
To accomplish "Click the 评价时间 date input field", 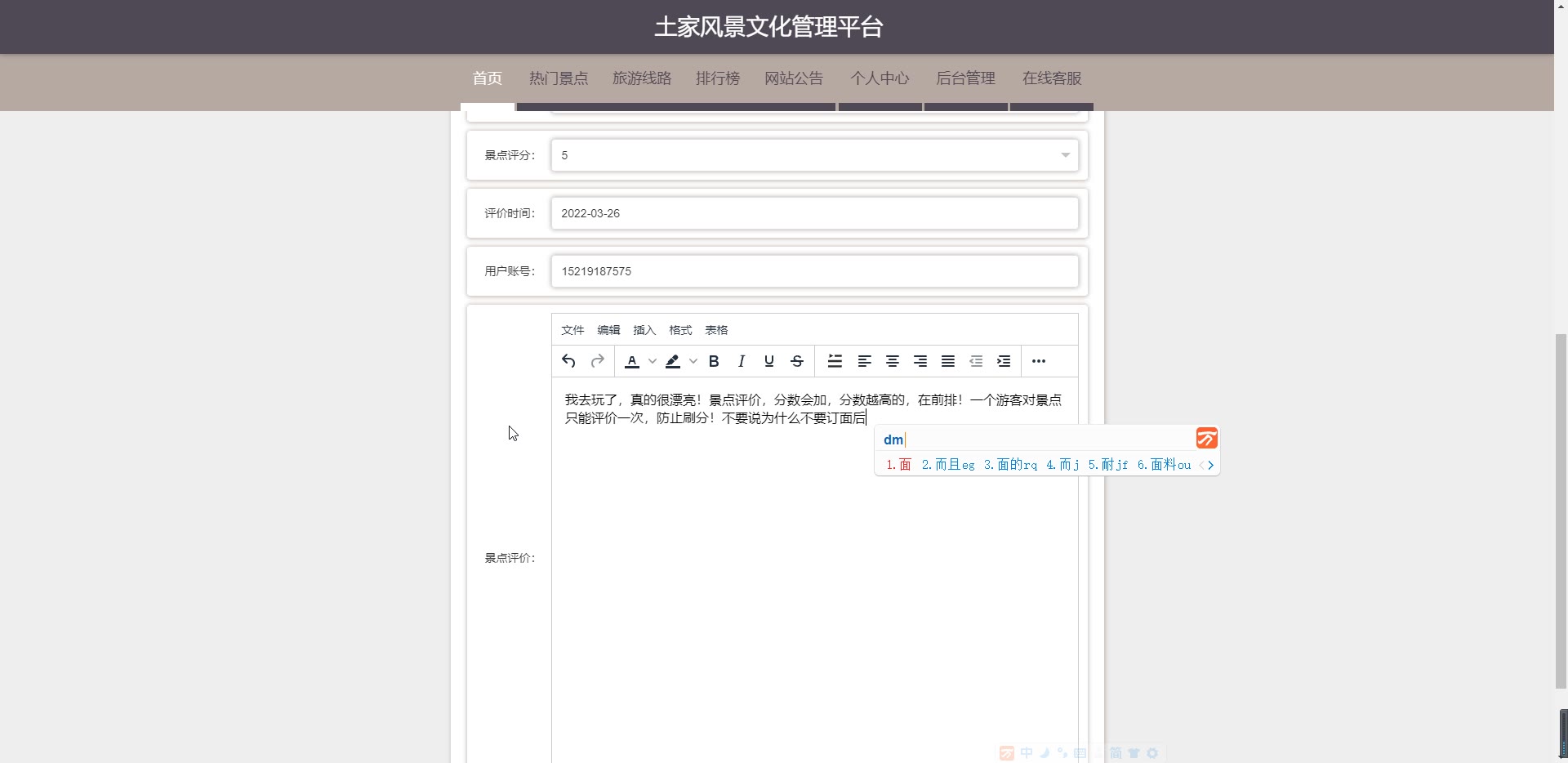I will coord(814,213).
